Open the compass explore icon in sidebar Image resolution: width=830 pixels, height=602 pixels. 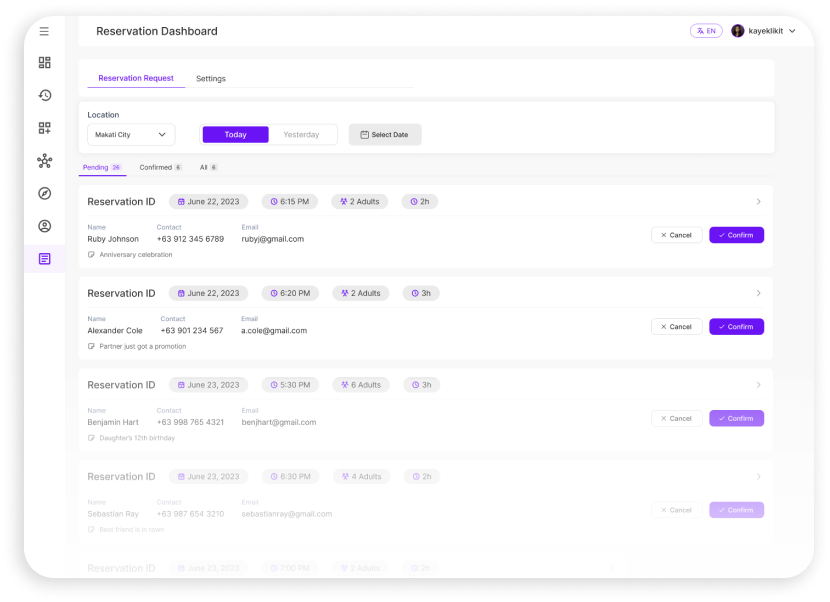tap(44, 193)
